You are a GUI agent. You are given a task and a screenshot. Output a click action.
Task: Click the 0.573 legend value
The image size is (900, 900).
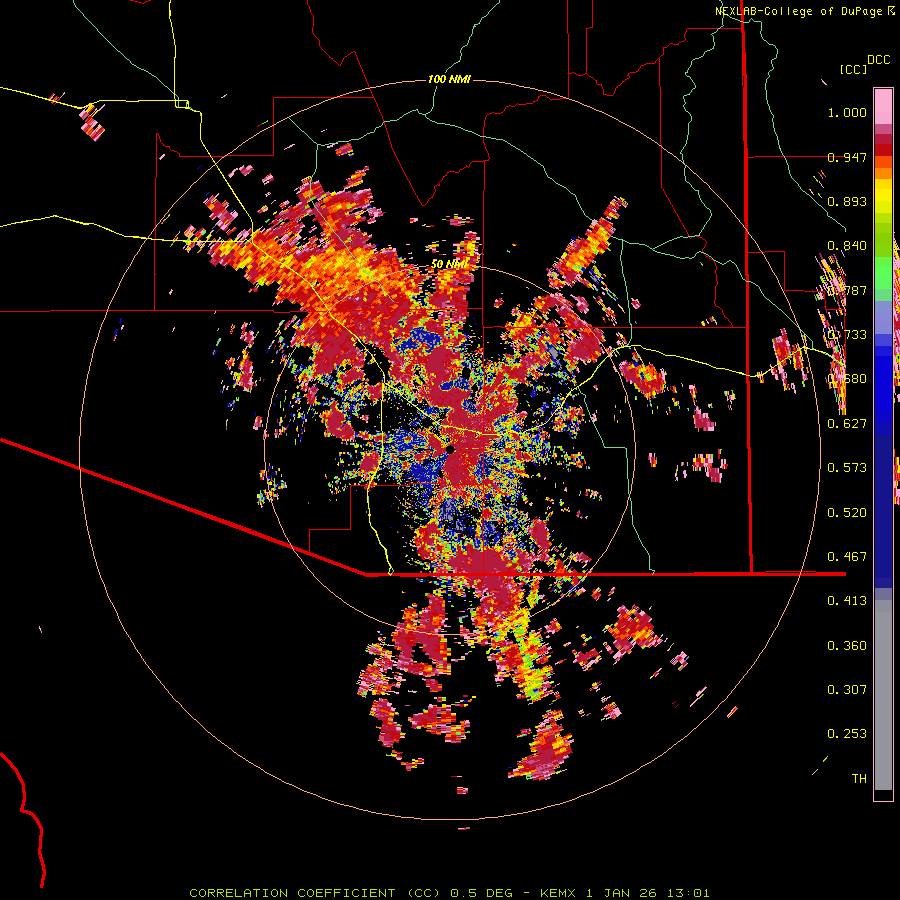(847, 468)
